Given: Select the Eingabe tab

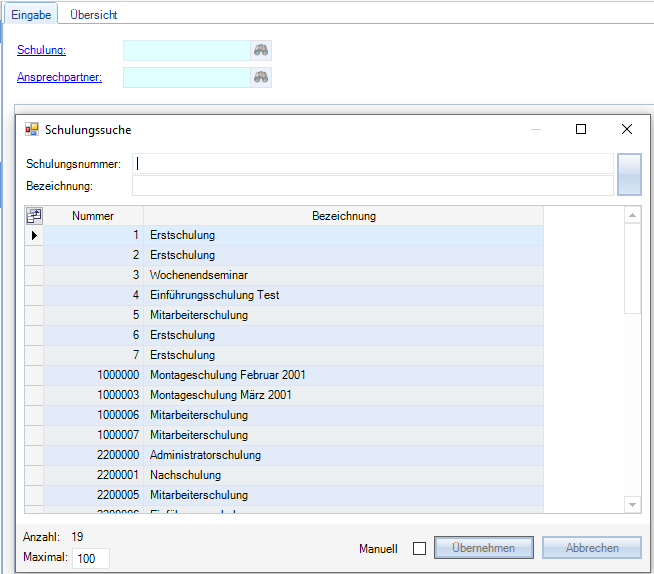Looking at the screenshot, I should click(x=30, y=15).
